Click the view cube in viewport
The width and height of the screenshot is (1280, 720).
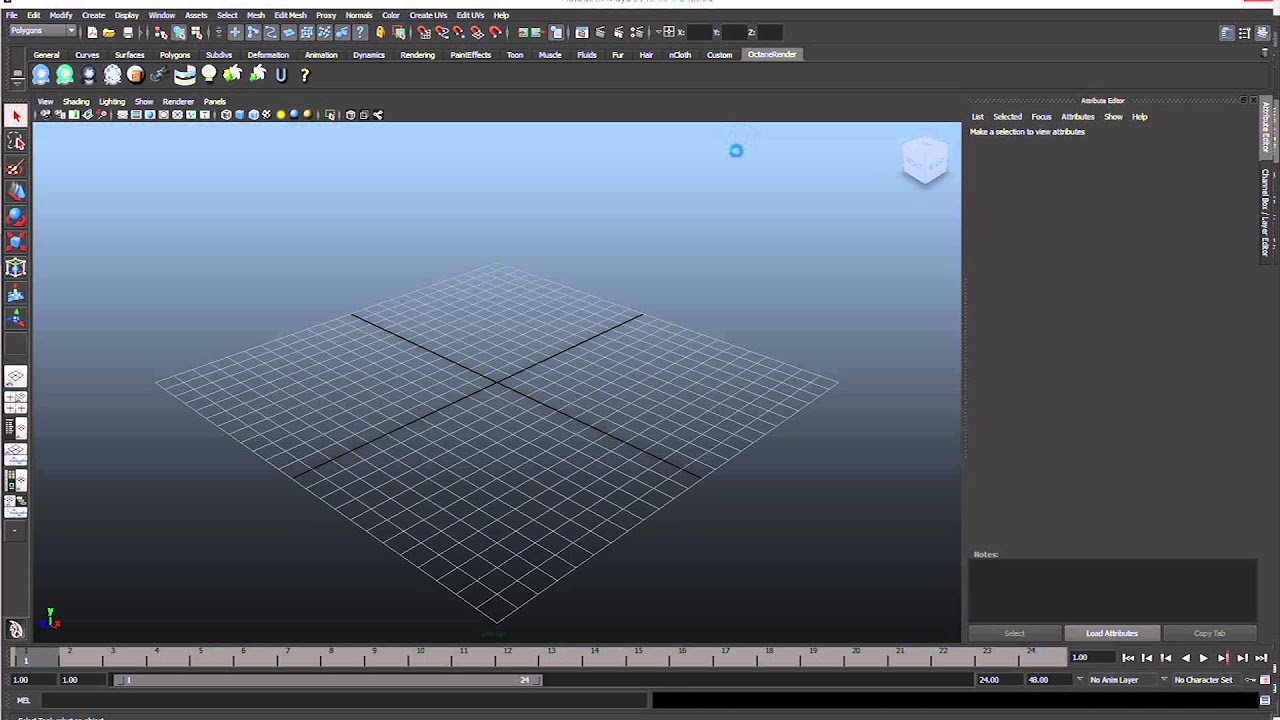tap(925, 160)
